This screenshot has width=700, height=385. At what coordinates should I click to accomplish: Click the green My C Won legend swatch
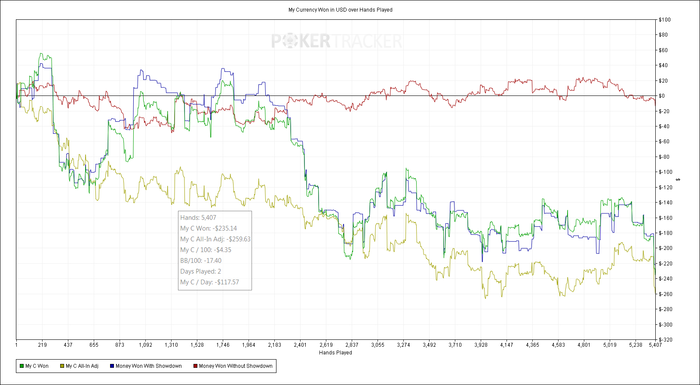pyautogui.click(x=21, y=366)
